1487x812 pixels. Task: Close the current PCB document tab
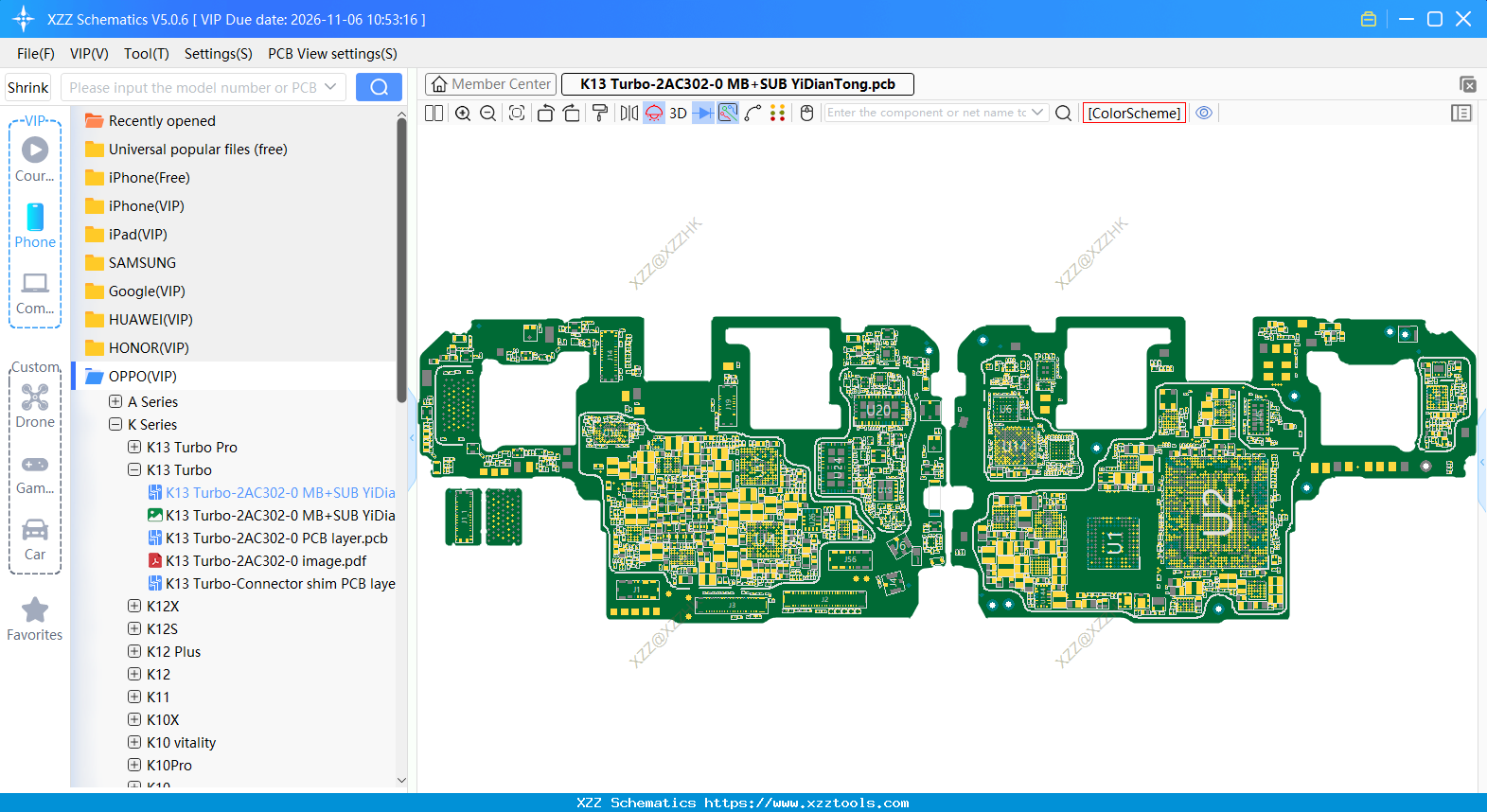pyautogui.click(x=1468, y=84)
